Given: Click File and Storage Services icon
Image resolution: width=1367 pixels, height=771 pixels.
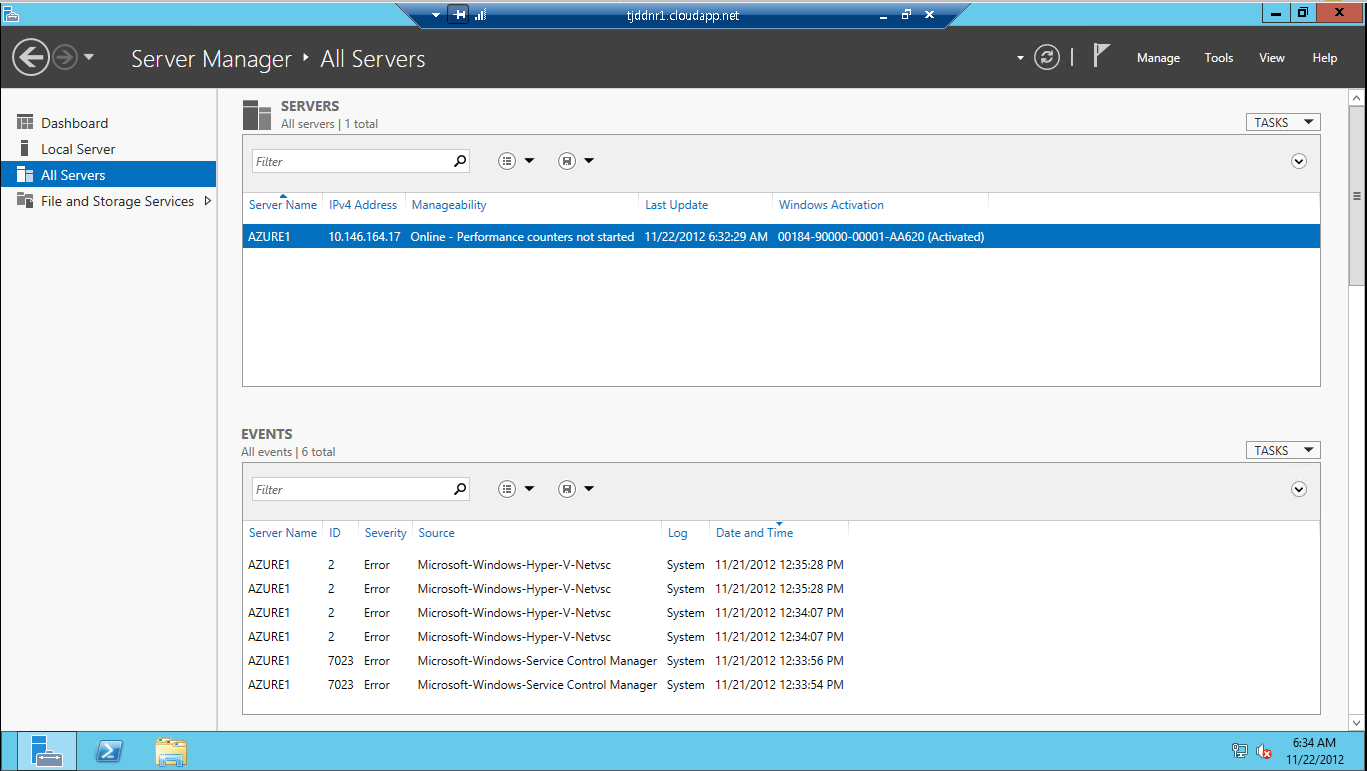Looking at the screenshot, I should pos(25,200).
